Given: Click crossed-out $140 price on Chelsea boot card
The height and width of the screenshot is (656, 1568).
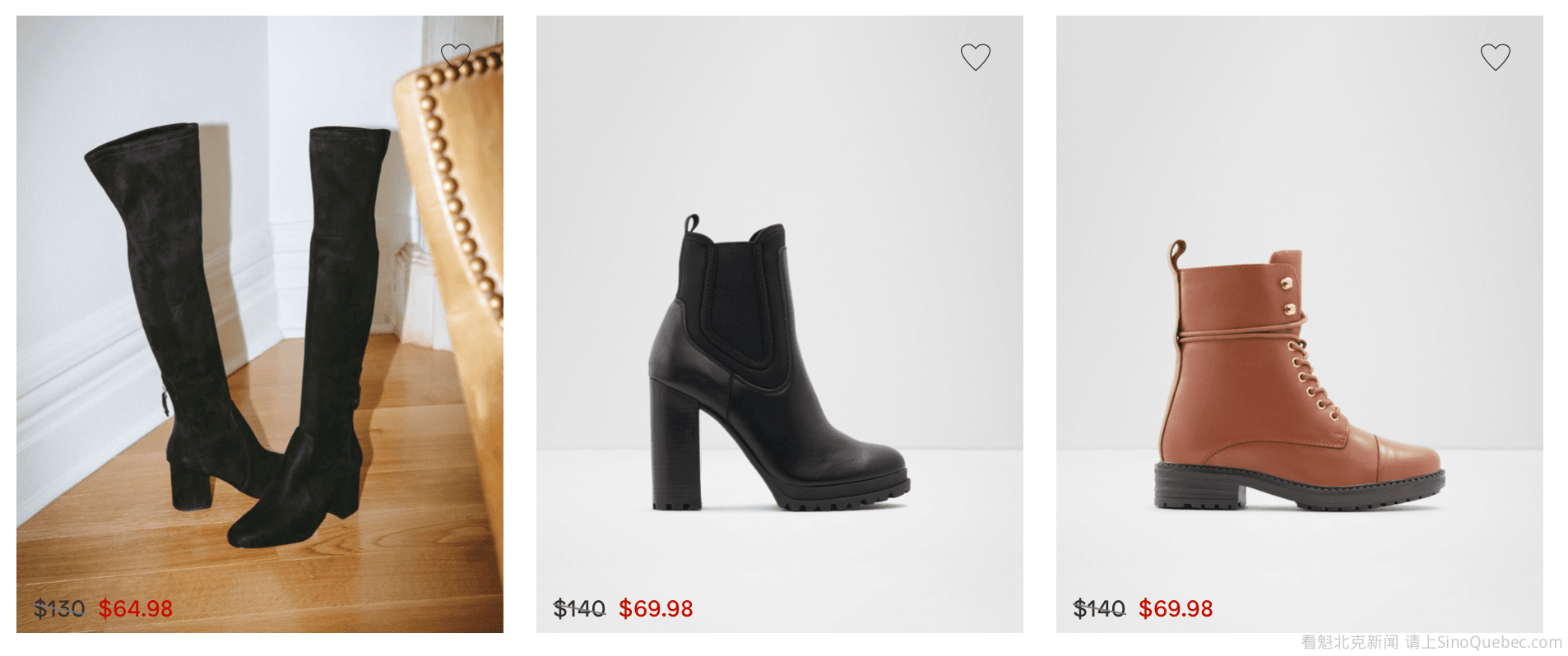Looking at the screenshot, I should pyautogui.click(x=579, y=608).
